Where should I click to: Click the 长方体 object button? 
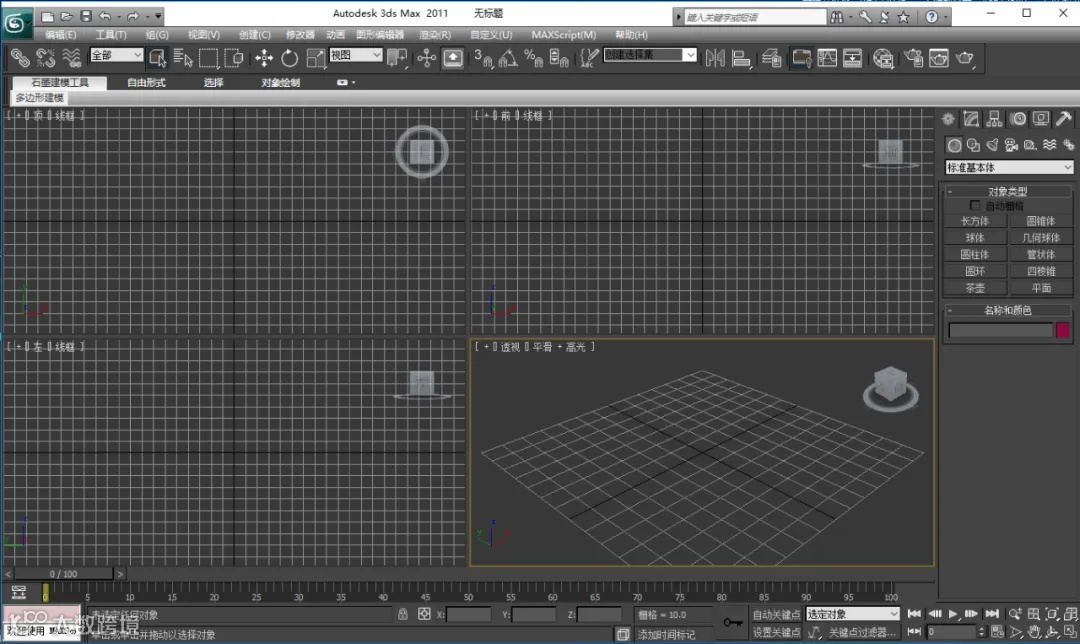[x=974, y=221]
